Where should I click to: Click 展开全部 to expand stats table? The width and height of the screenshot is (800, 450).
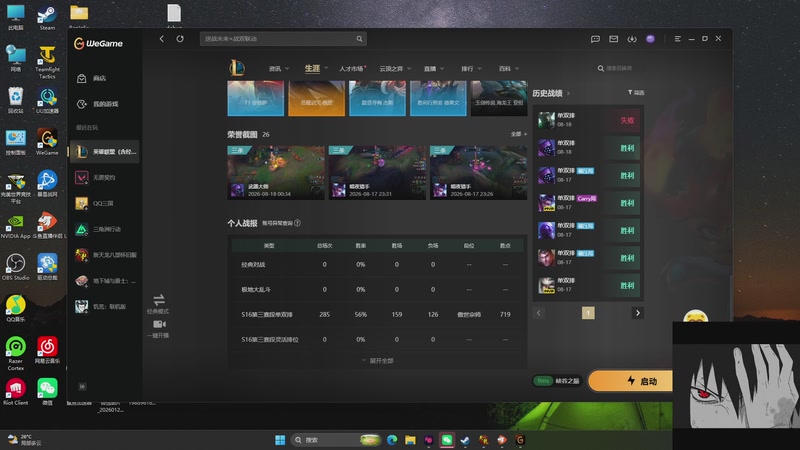click(x=378, y=361)
